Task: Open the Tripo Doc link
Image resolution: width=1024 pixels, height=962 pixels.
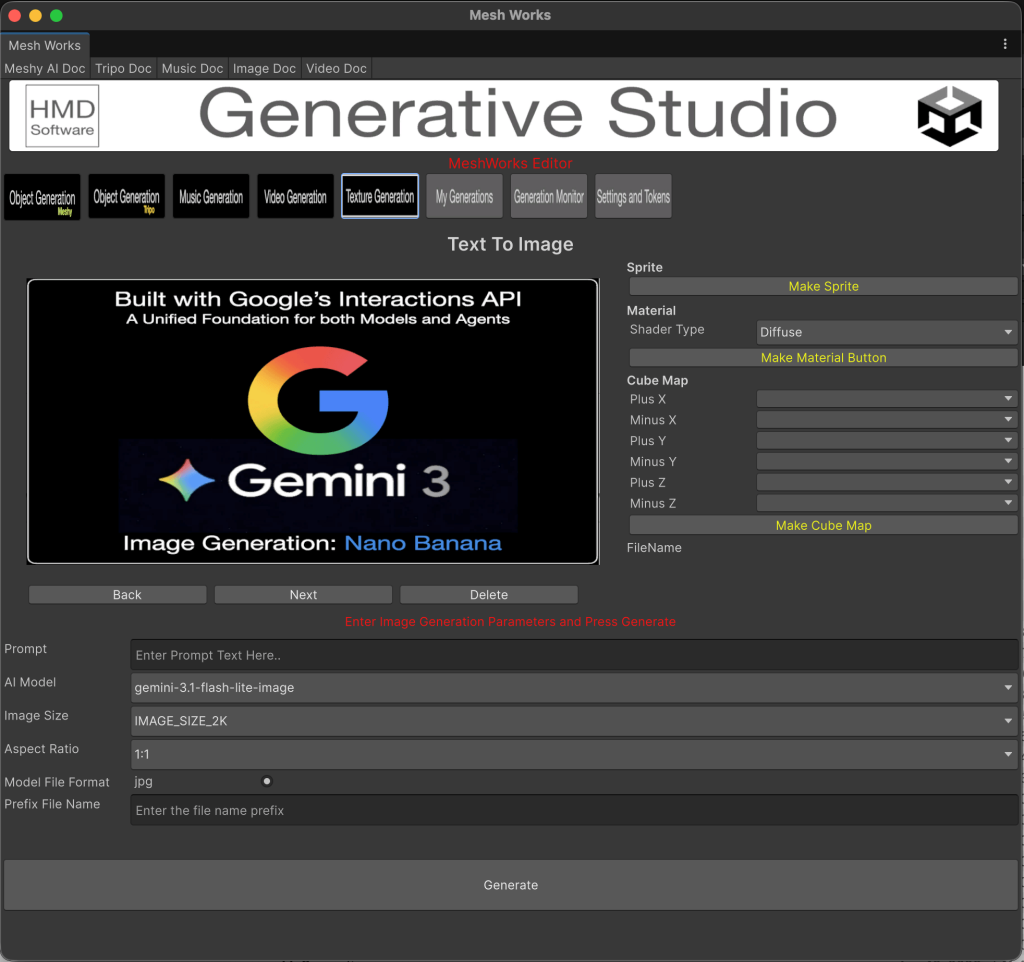Action: coord(123,69)
